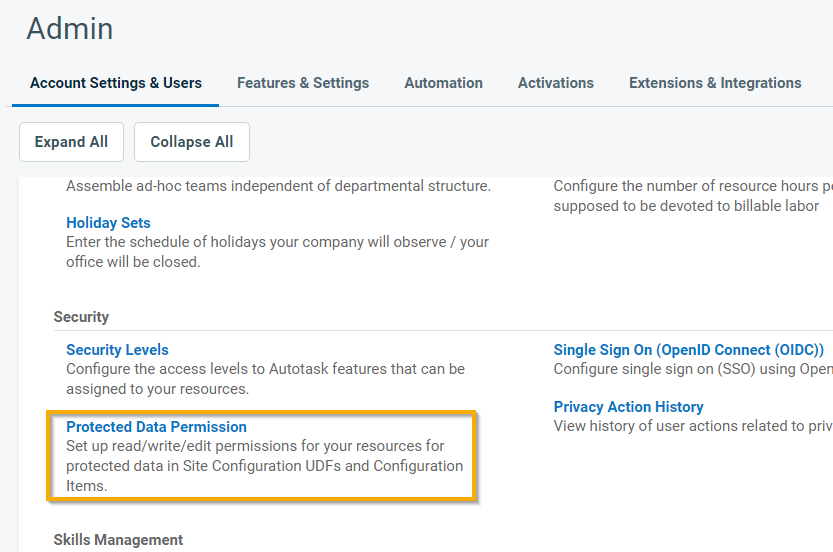
Task: Open the Features & Settings tab
Action: [302, 83]
